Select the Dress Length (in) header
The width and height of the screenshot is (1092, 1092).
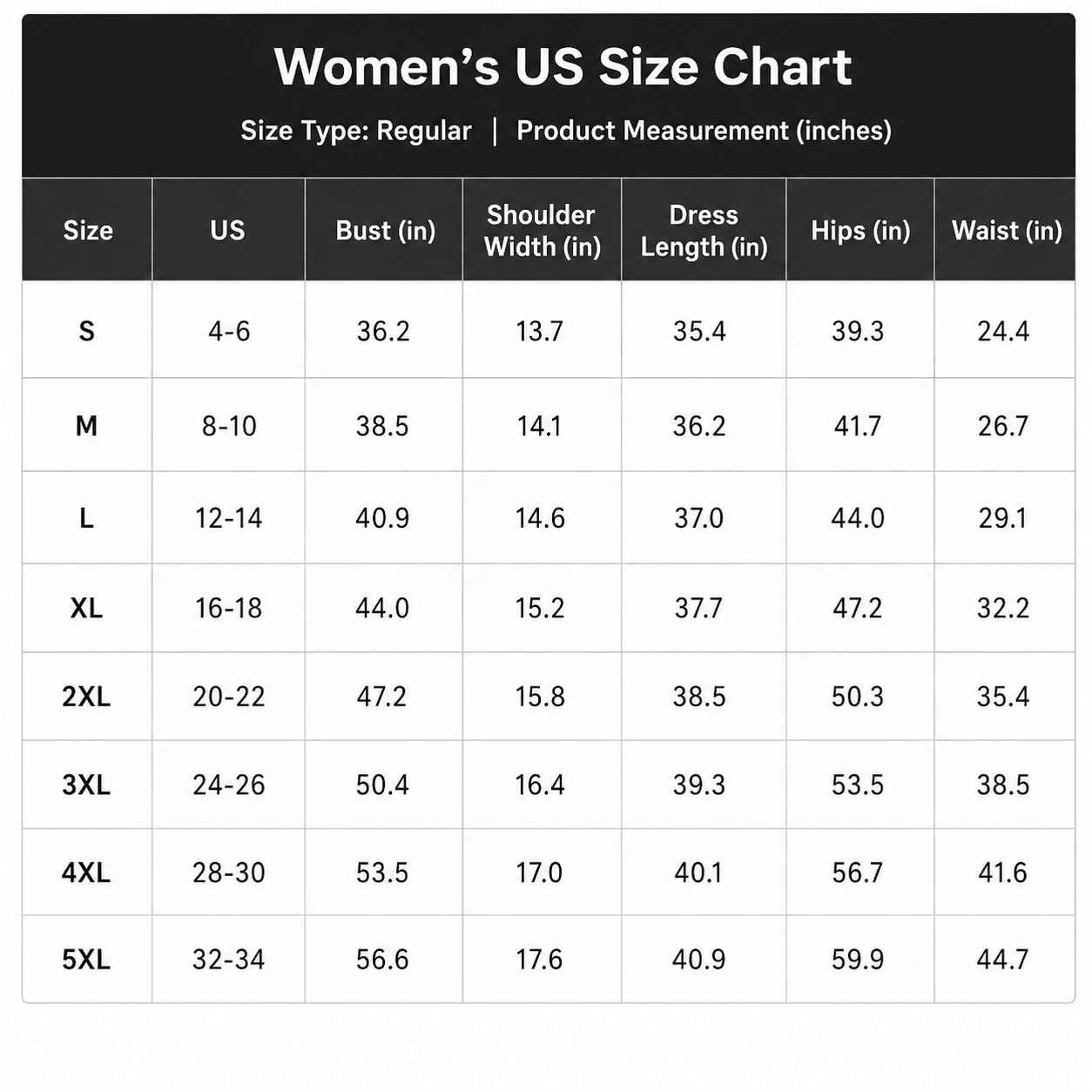[704, 231]
